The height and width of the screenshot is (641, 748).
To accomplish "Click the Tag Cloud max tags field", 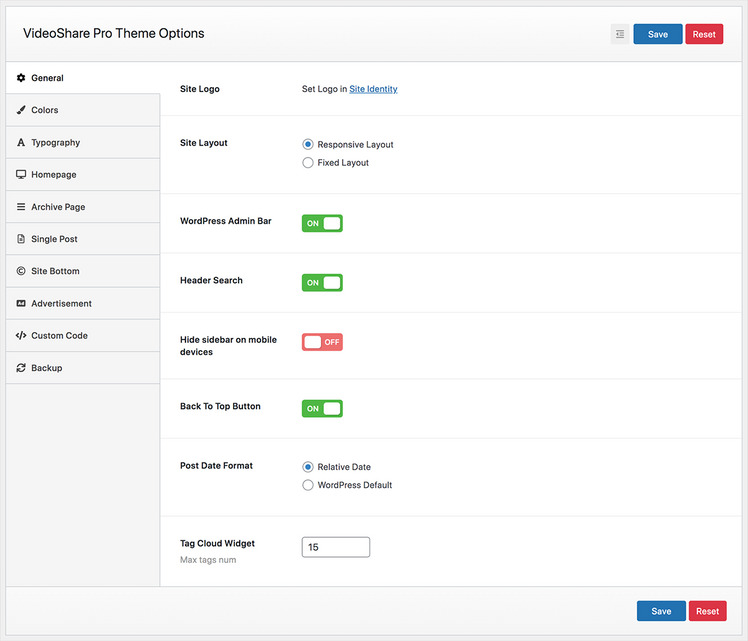I will point(336,547).
